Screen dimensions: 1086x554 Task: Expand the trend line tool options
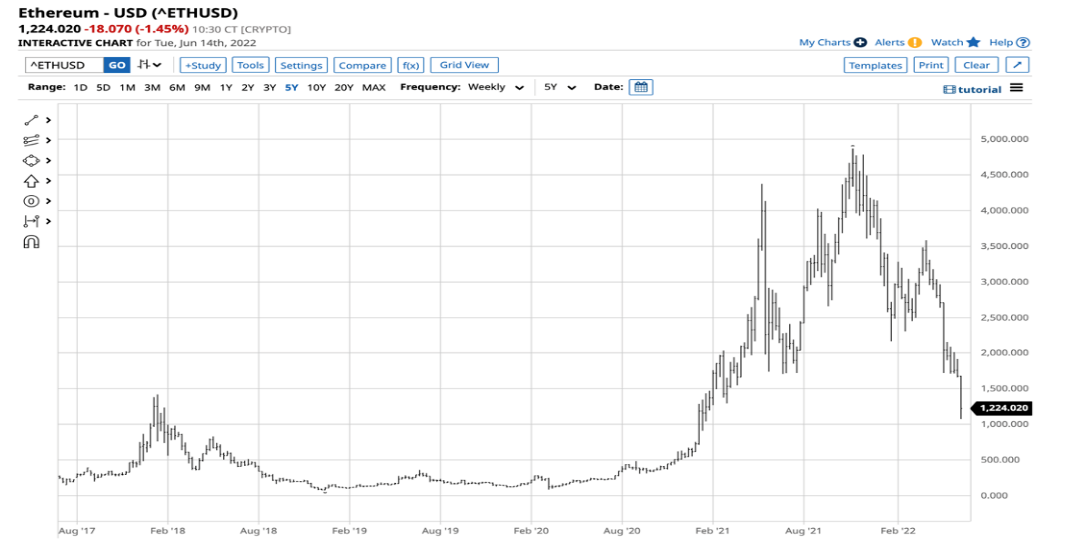click(x=48, y=120)
